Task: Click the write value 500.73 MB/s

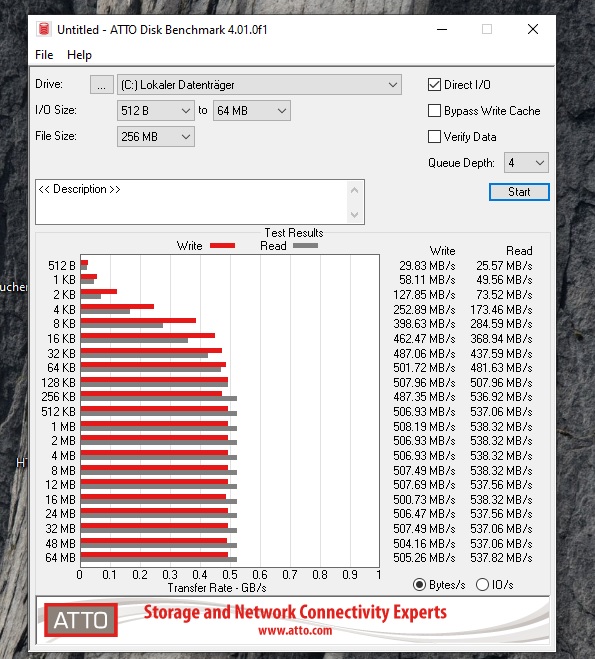Action: pyautogui.click(x=424, y=500)
